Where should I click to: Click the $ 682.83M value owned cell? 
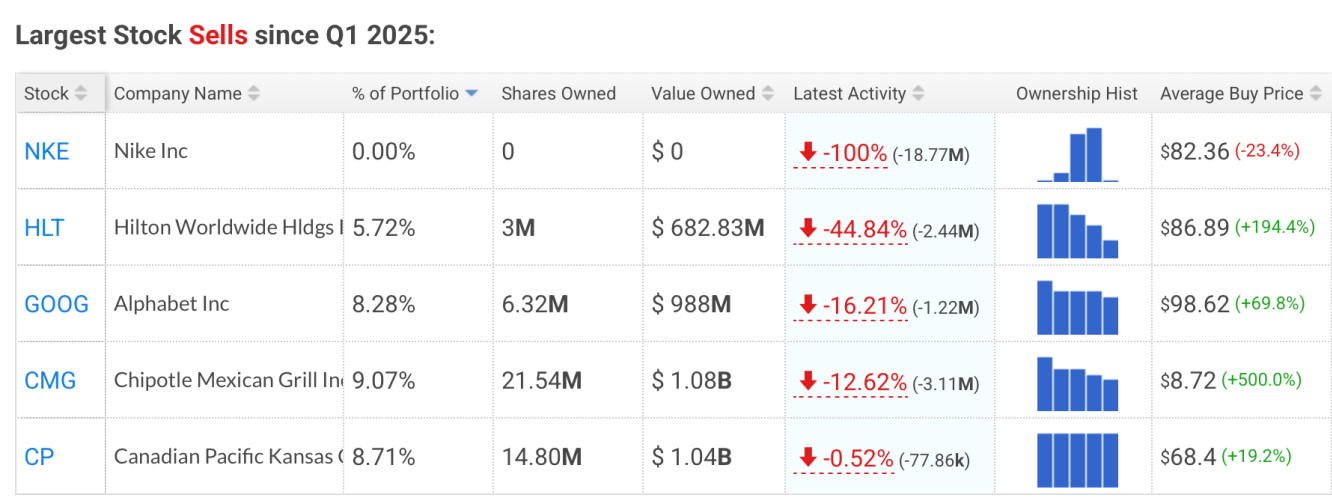(x=708, y=228)
